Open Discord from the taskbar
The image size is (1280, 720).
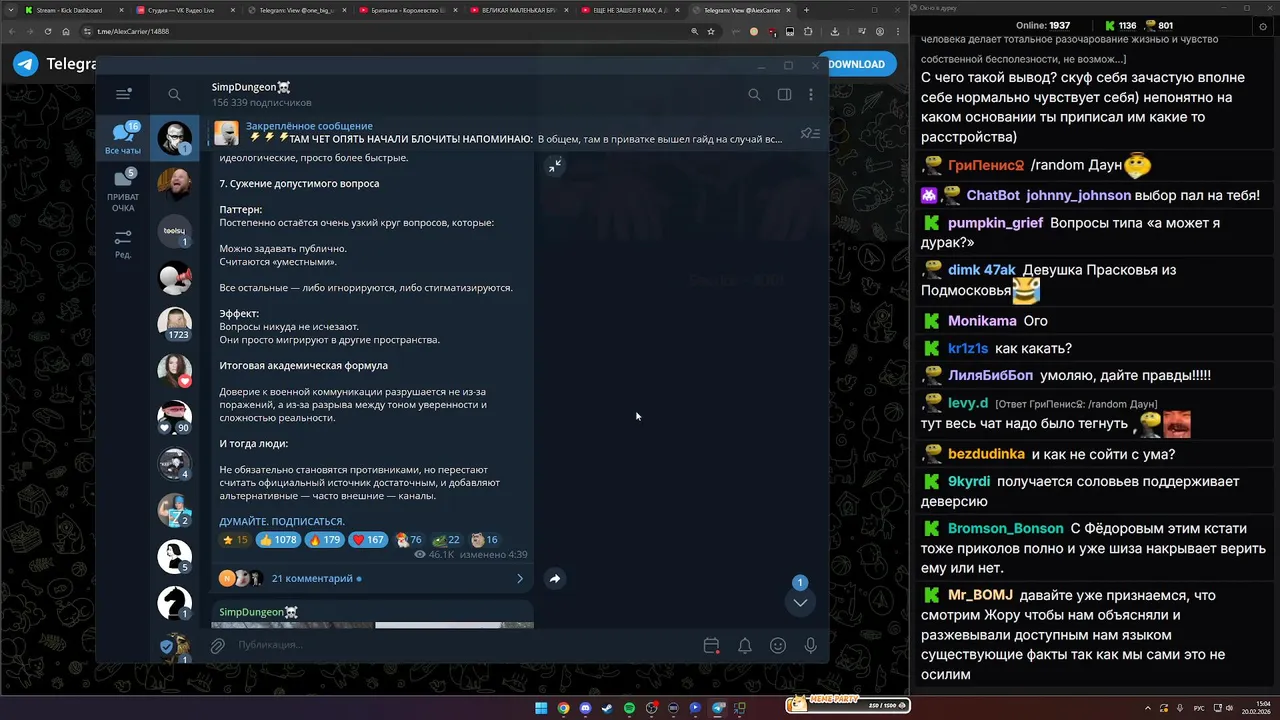point(585,708)
